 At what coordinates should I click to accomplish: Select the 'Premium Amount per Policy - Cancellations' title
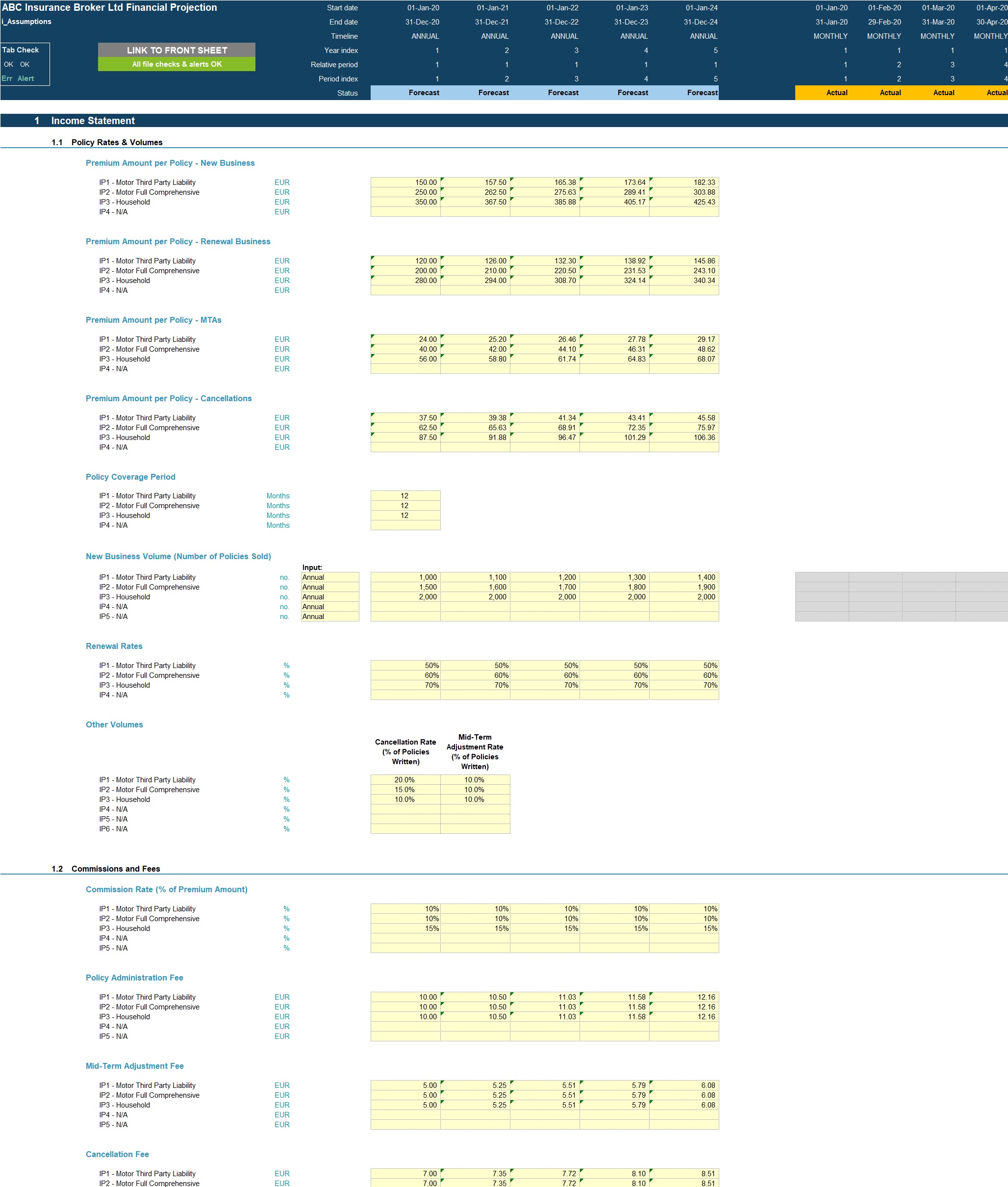coord(169,398)
